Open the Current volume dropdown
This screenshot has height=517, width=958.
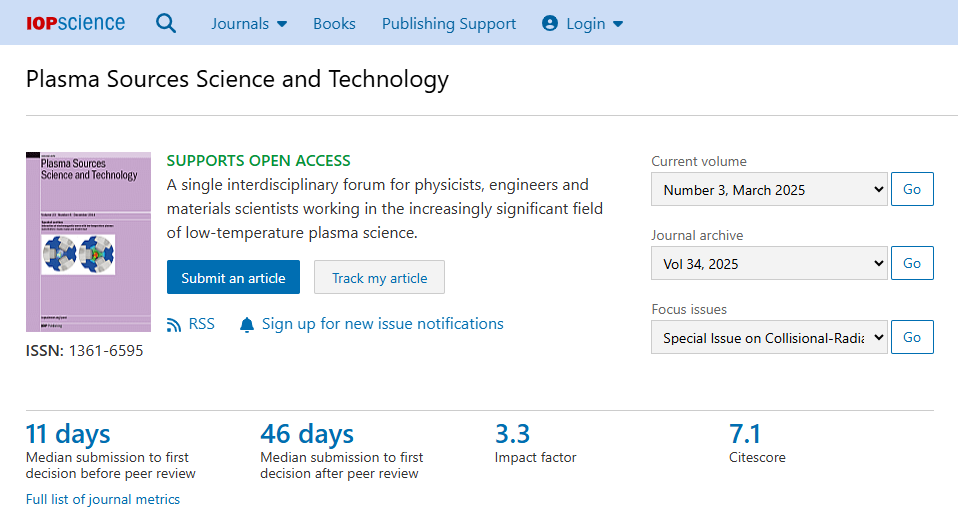click(769, 189)
